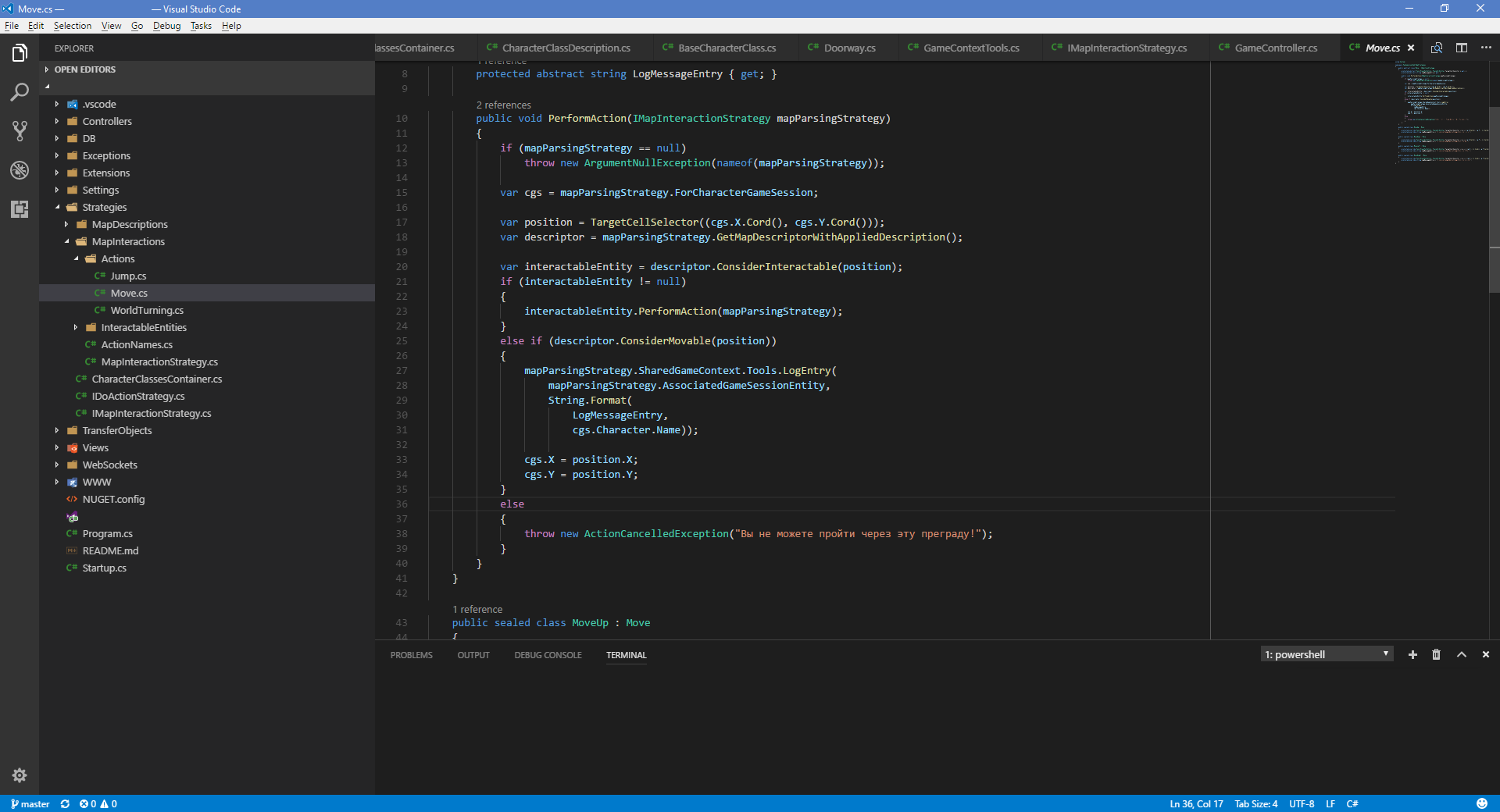Open the Extensions view
This screenshot has width=1500, height=812.
click(x=20, y=209)
